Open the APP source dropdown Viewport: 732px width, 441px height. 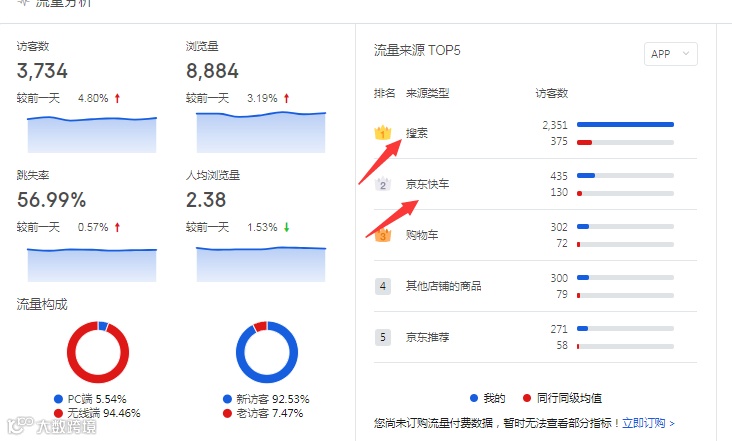(x=670, y=54)
